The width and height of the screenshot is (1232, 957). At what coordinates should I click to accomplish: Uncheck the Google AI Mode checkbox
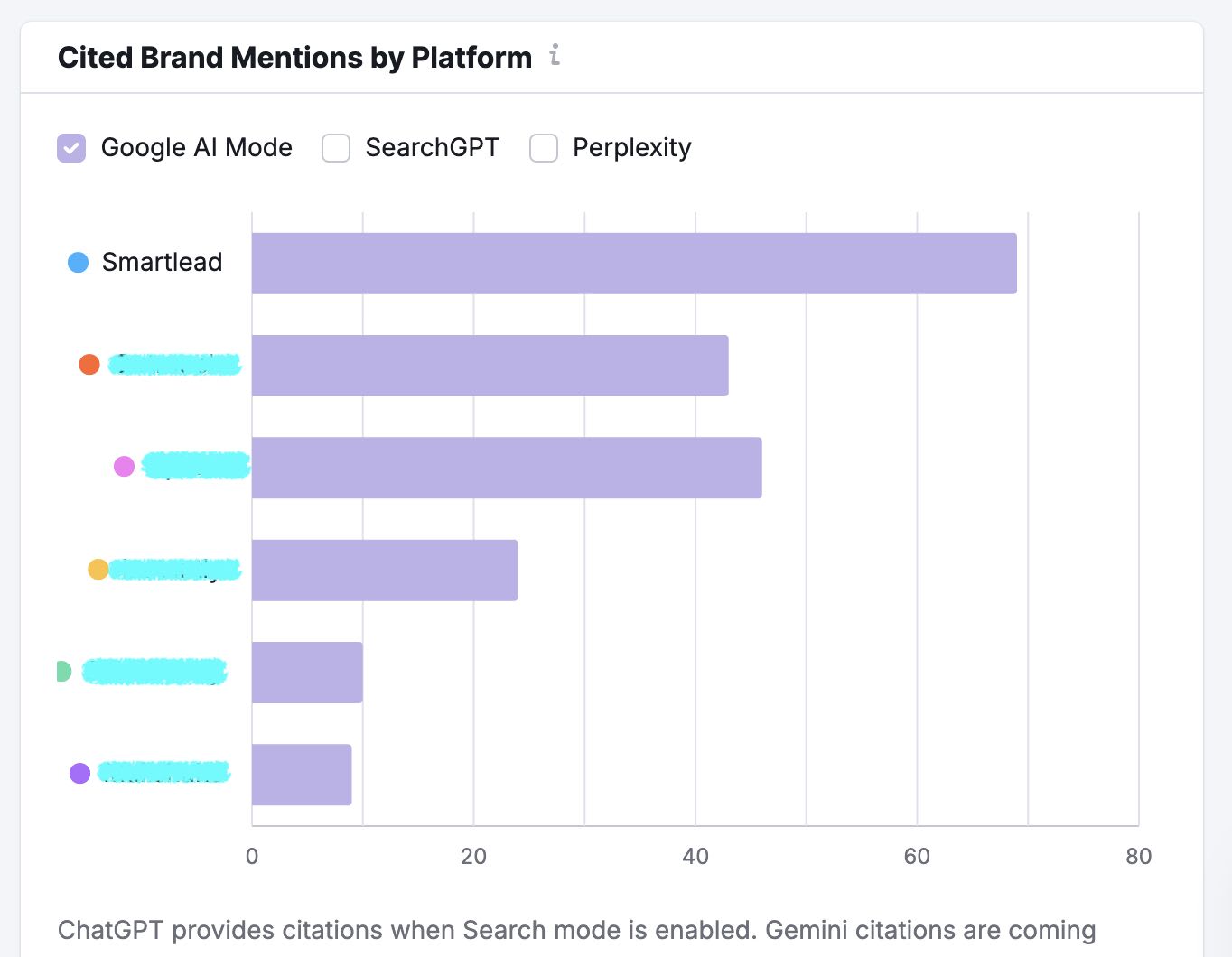(x=71, y=148)
